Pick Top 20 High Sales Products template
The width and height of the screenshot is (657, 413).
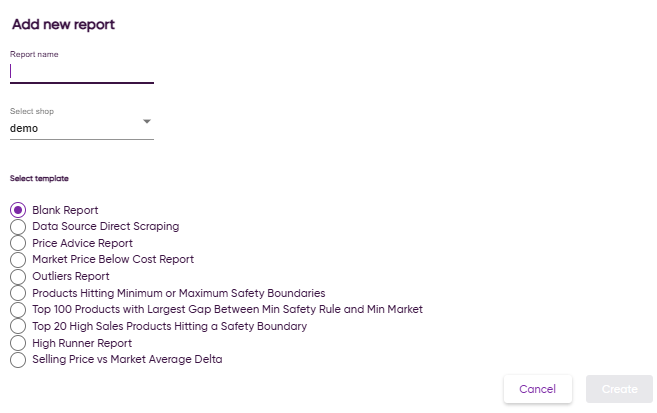18,326
